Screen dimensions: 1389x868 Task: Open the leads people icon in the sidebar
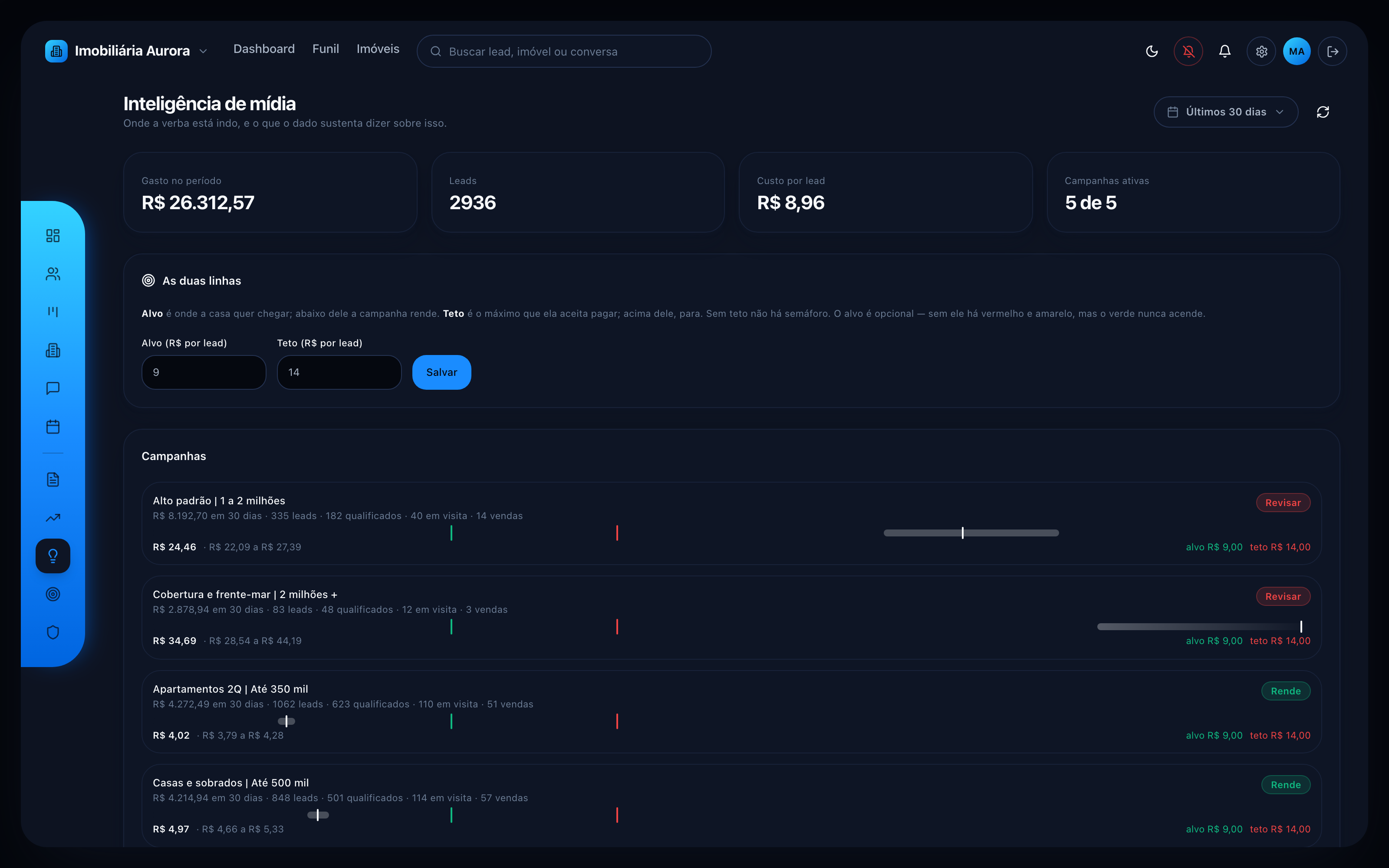click(53, 274)
